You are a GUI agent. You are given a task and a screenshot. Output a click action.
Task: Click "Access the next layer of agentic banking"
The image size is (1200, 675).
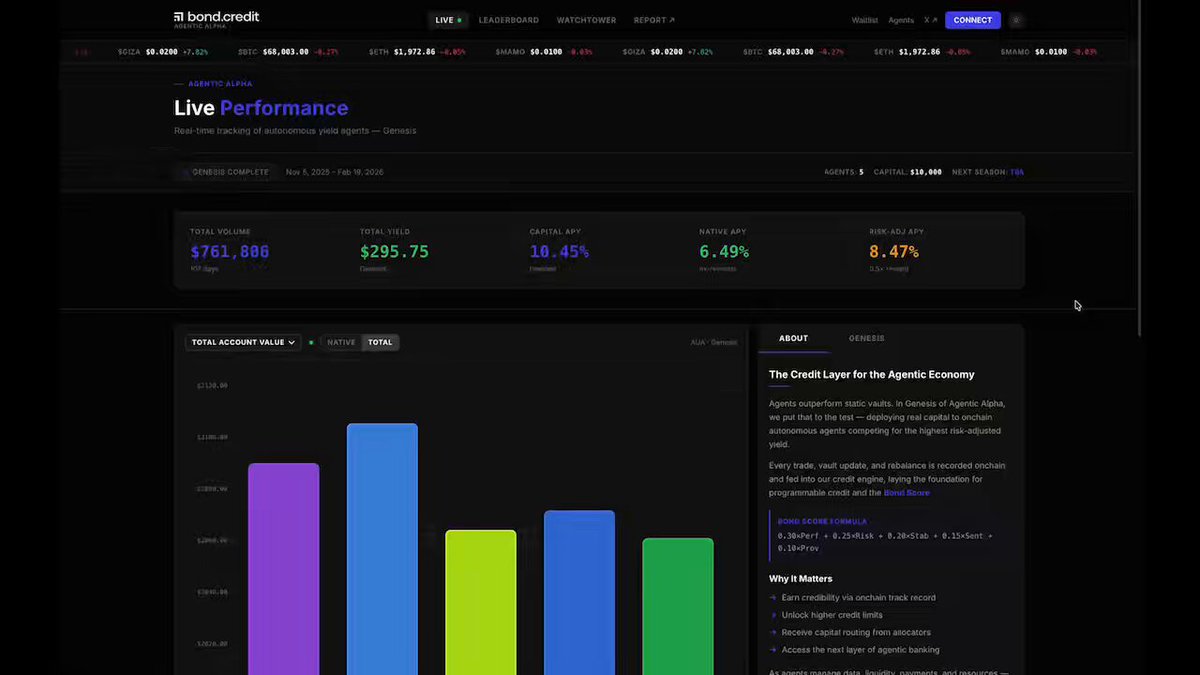click(x=860, y=649)
